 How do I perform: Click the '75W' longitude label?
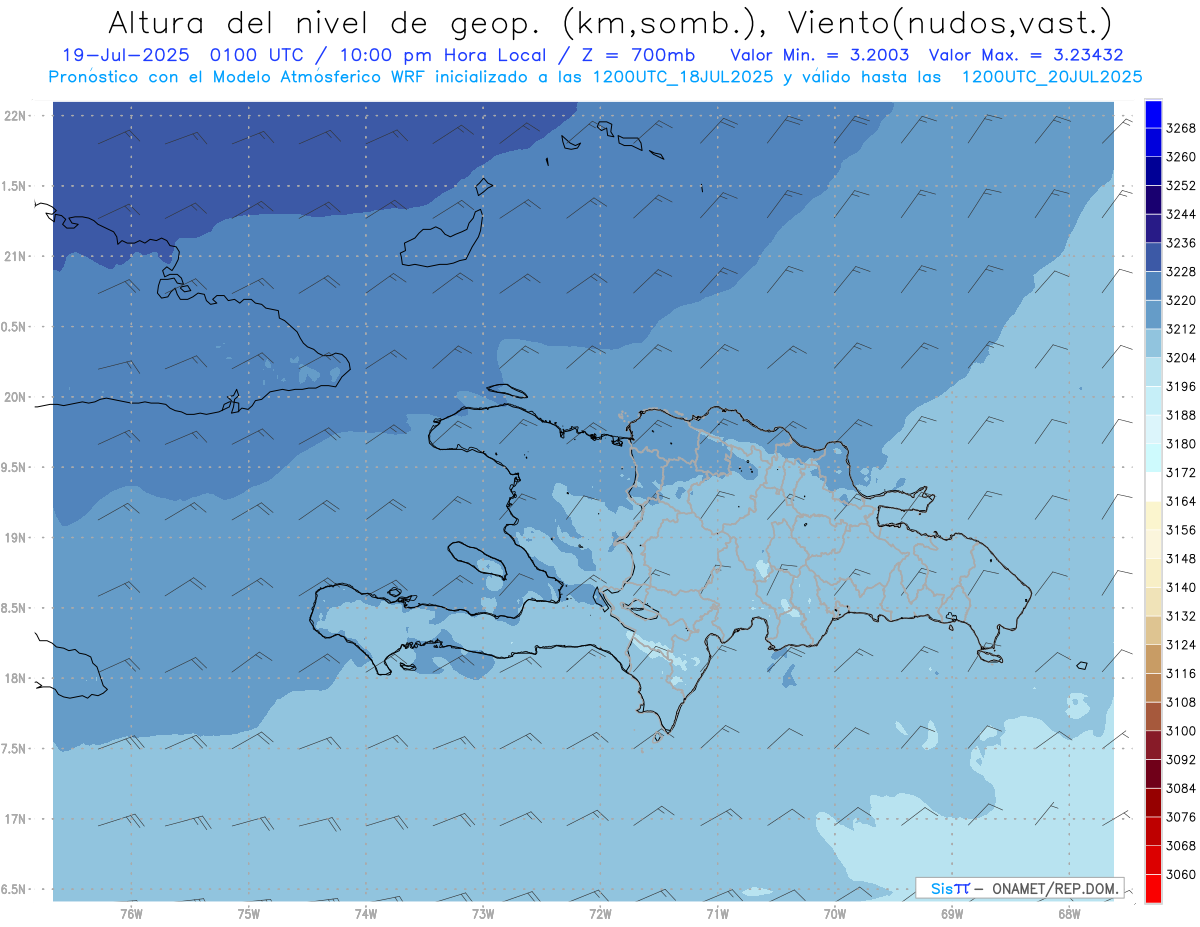[249, 914]
